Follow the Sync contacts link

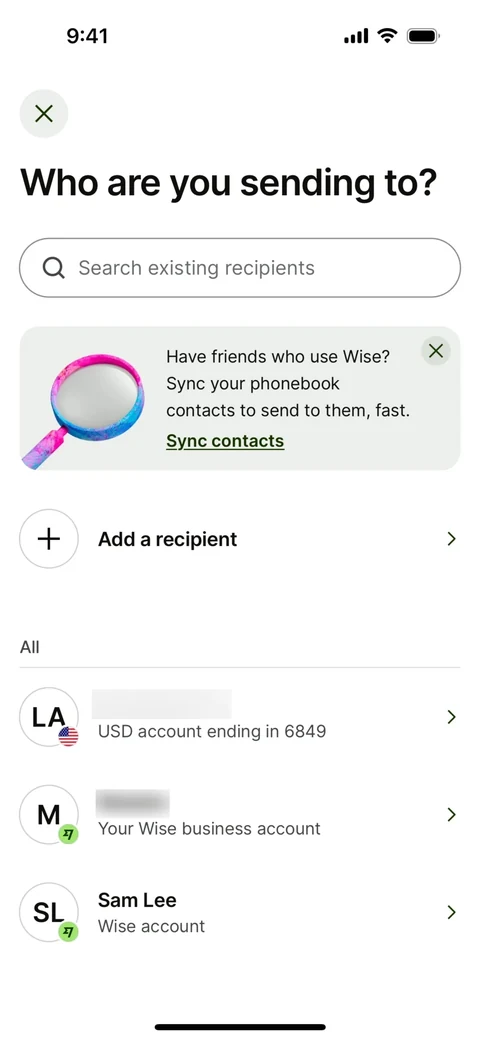(x=225, y=441)
